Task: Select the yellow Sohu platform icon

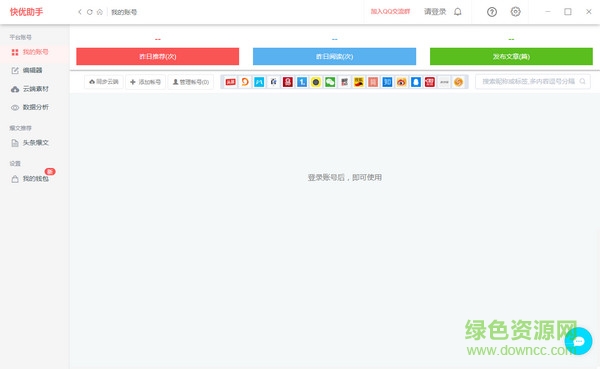Action: pyautogui.click(x=359, y=82)
